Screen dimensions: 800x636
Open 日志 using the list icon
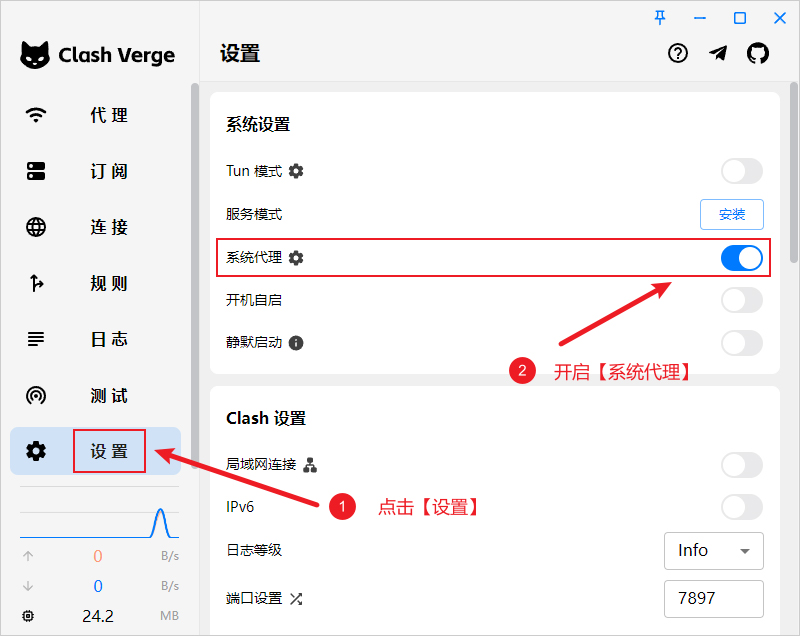coord(36,339)
